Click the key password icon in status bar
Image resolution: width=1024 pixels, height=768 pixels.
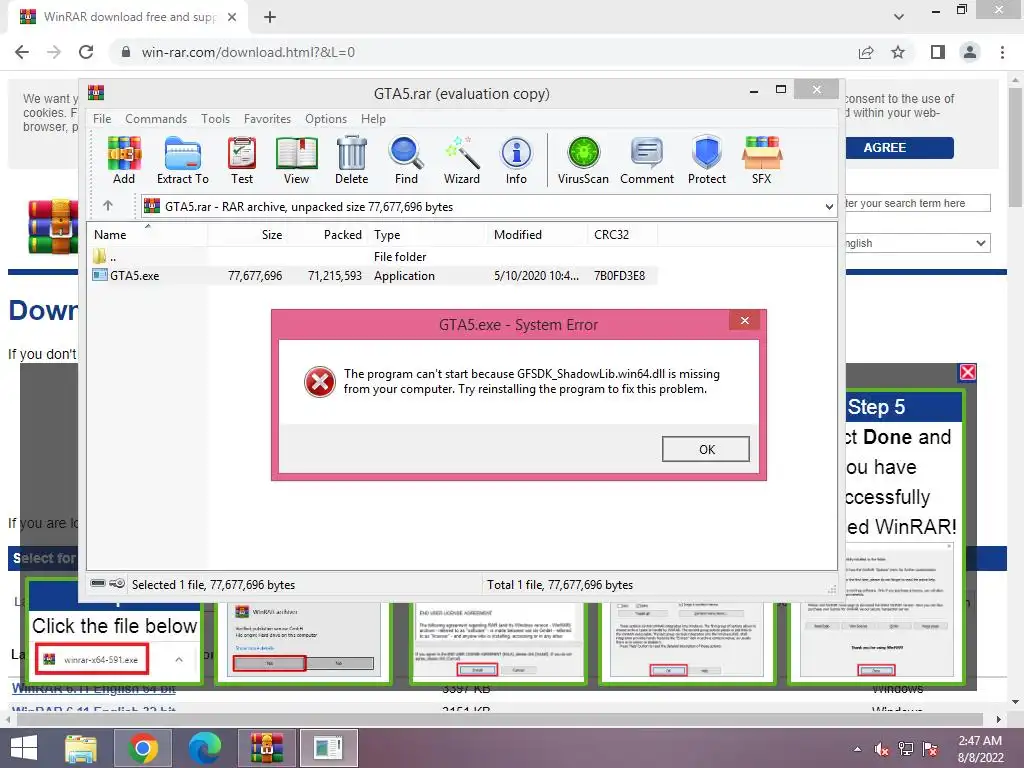(117, 583)
